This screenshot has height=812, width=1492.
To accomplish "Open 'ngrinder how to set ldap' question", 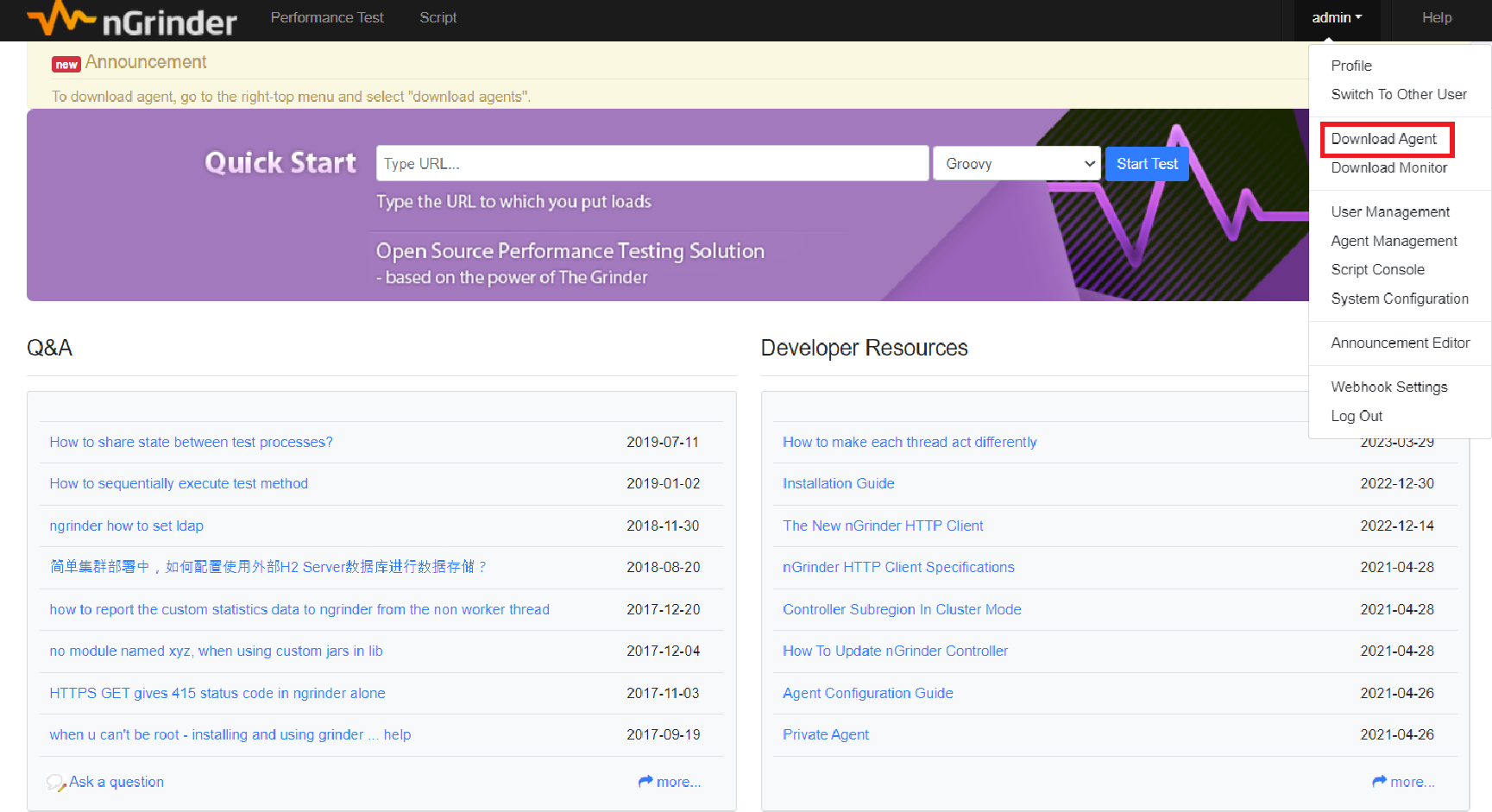I will [126, 526].
